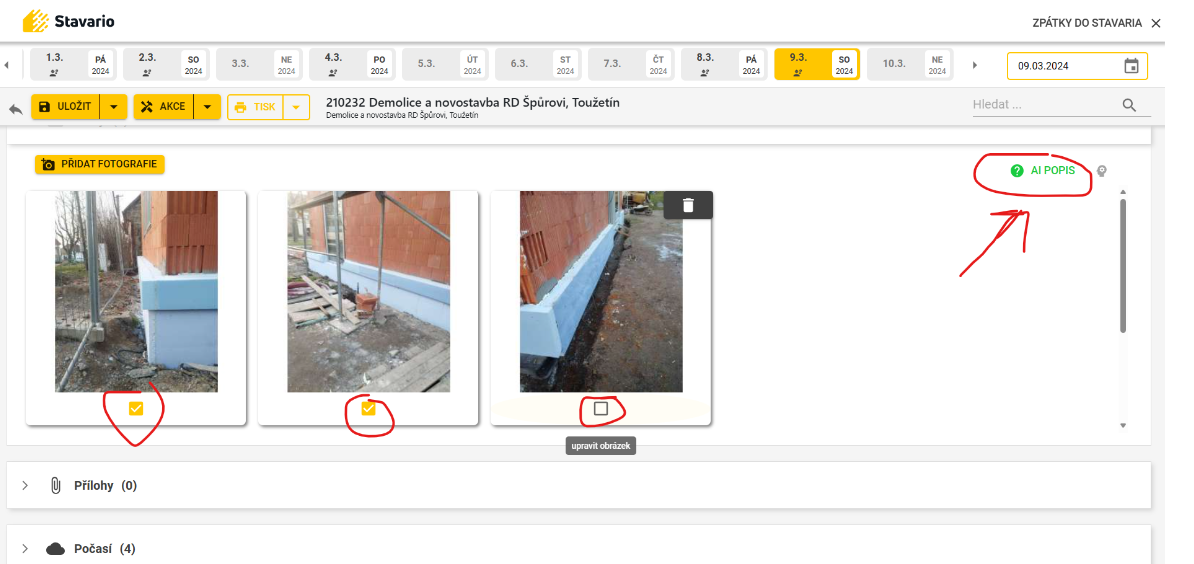This screenshot has height=564, width=1194.
Task: Check the third photo's checkbox
Action: pos(600,408)
